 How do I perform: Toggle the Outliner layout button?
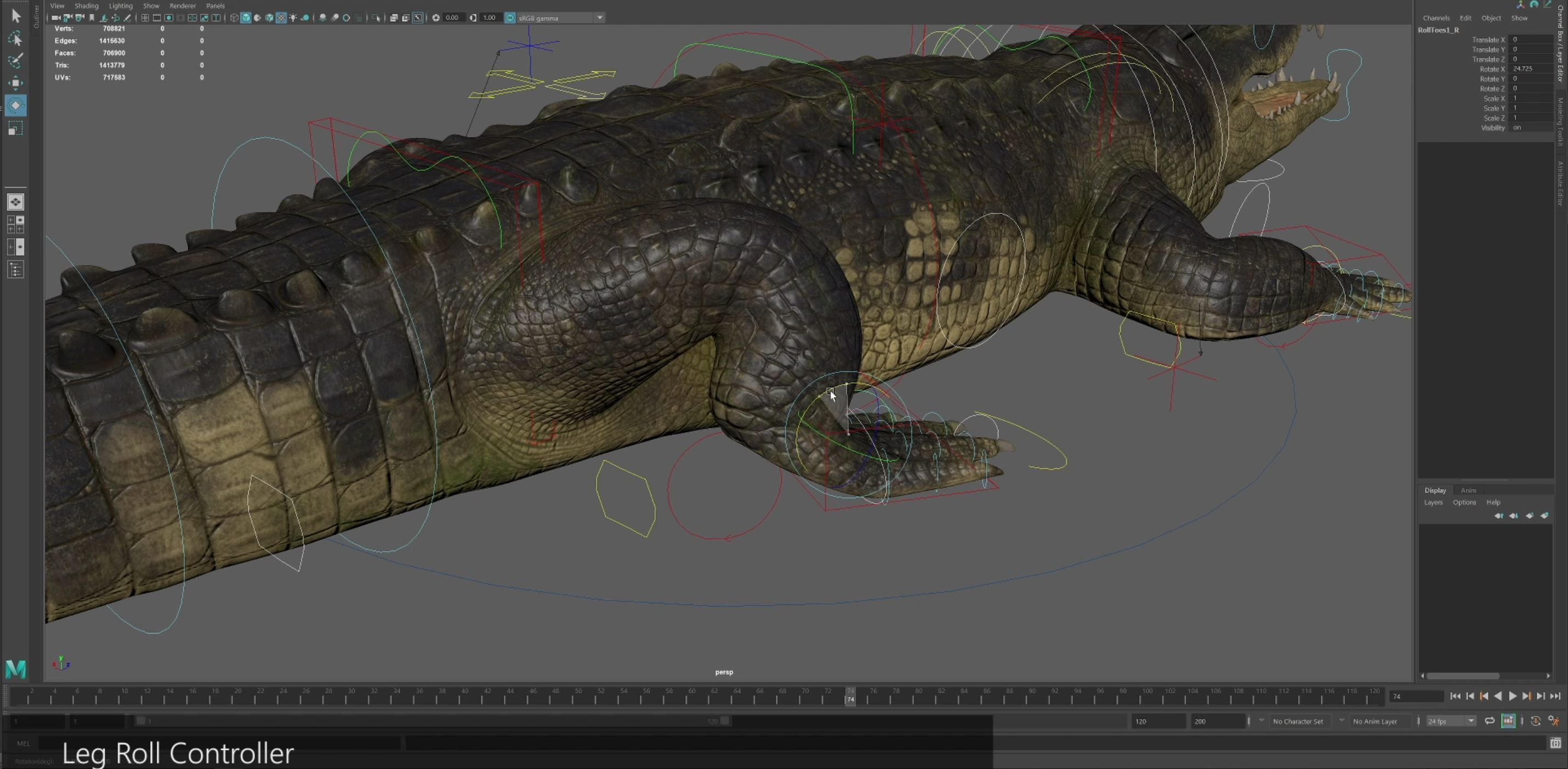click(x=16, y=269)
